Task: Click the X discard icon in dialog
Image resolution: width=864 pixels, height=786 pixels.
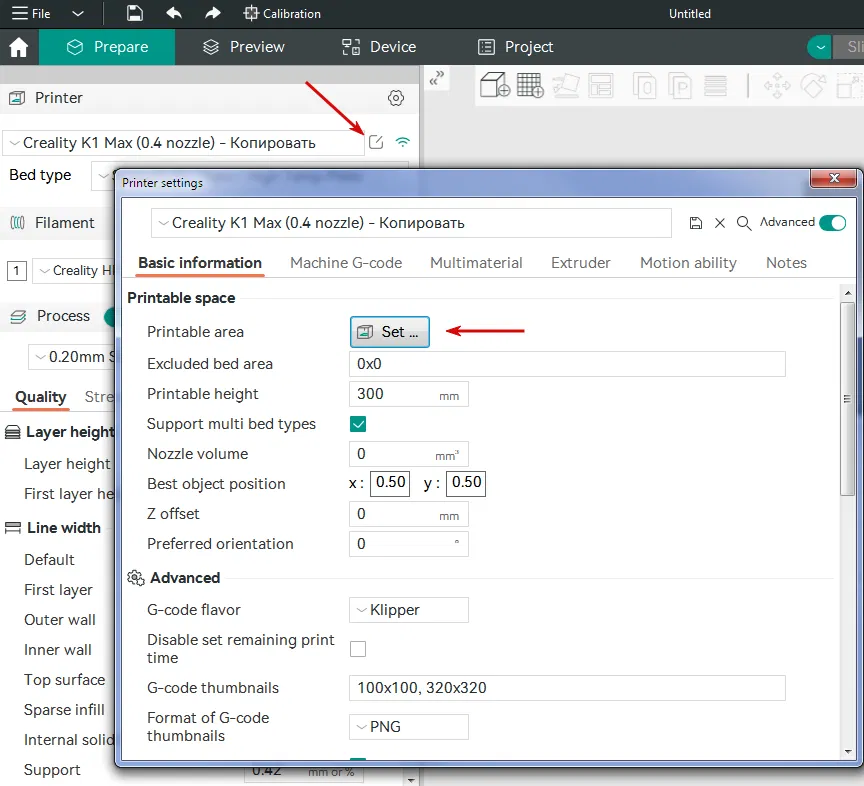Action: pos(720,223)
